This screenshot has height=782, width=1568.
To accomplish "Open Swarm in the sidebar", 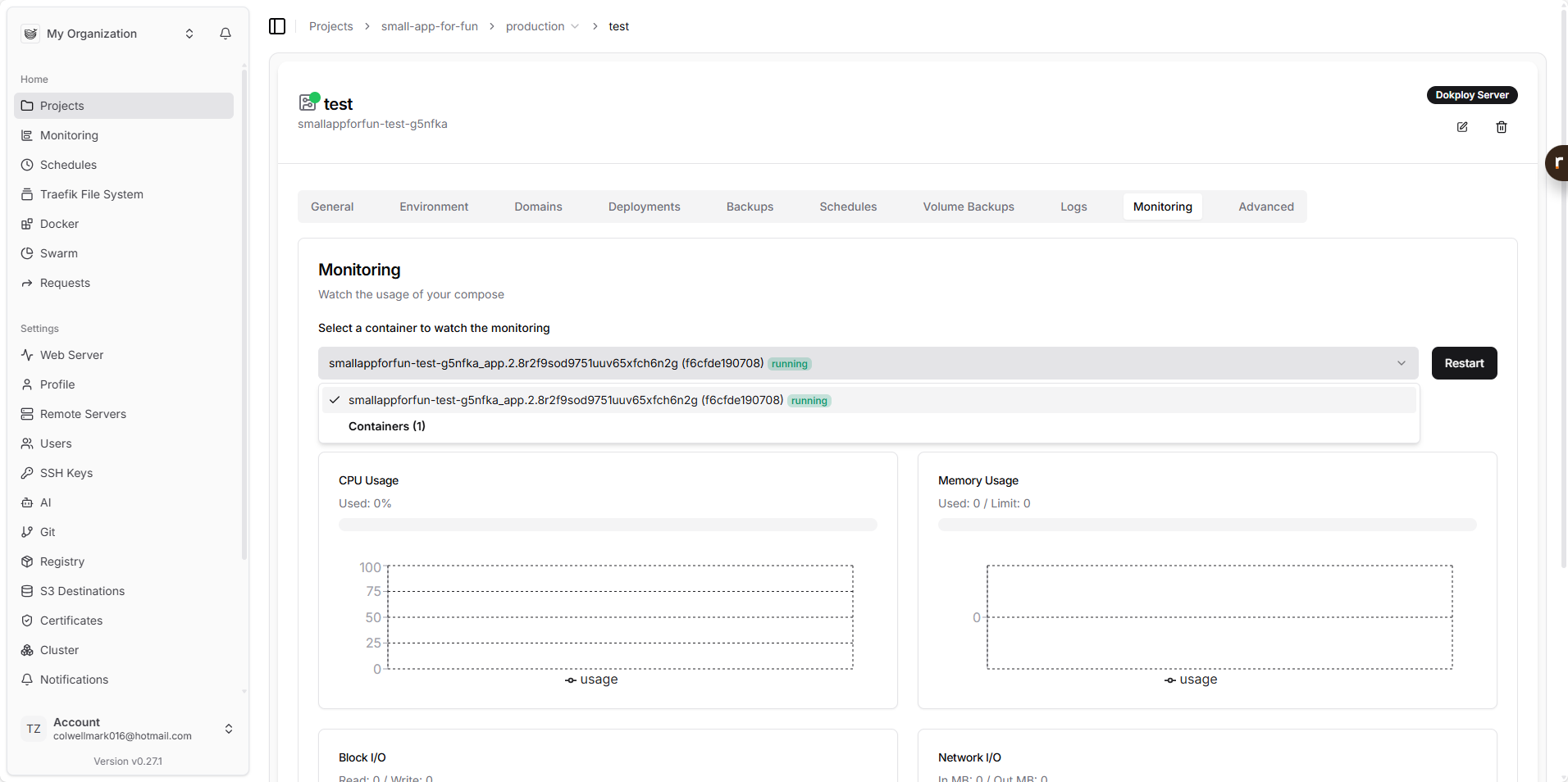I will pyautogui.click(x=58, y=253).
